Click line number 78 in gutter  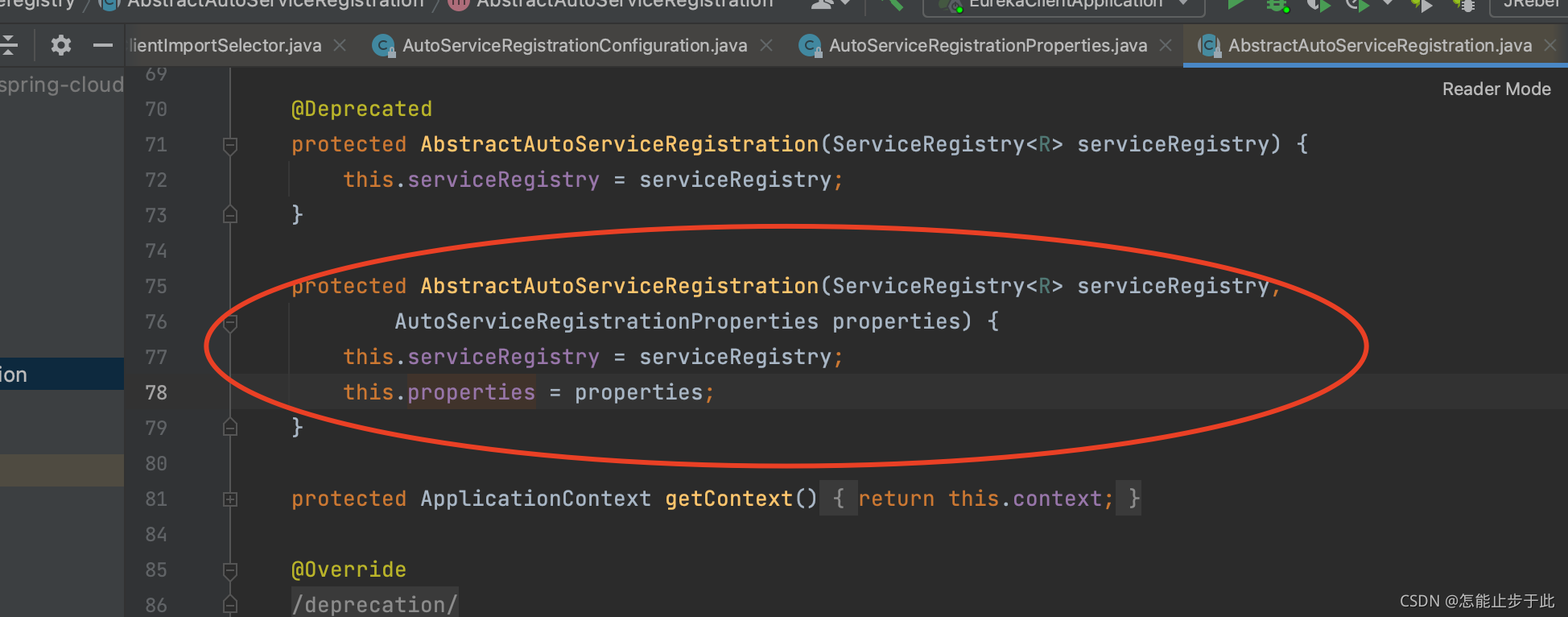pos(156,393)
